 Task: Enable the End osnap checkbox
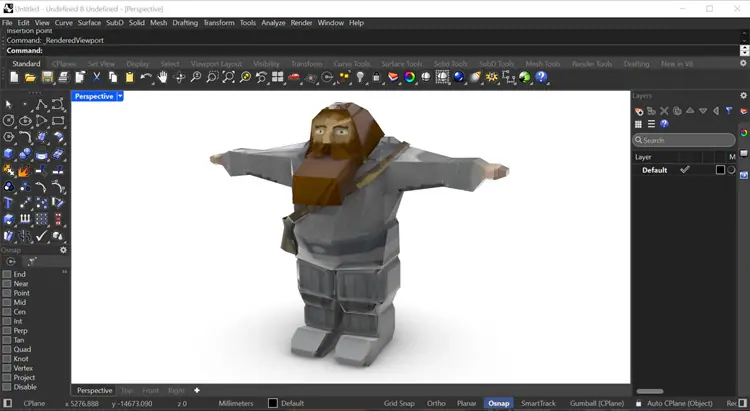coord(7,274)
